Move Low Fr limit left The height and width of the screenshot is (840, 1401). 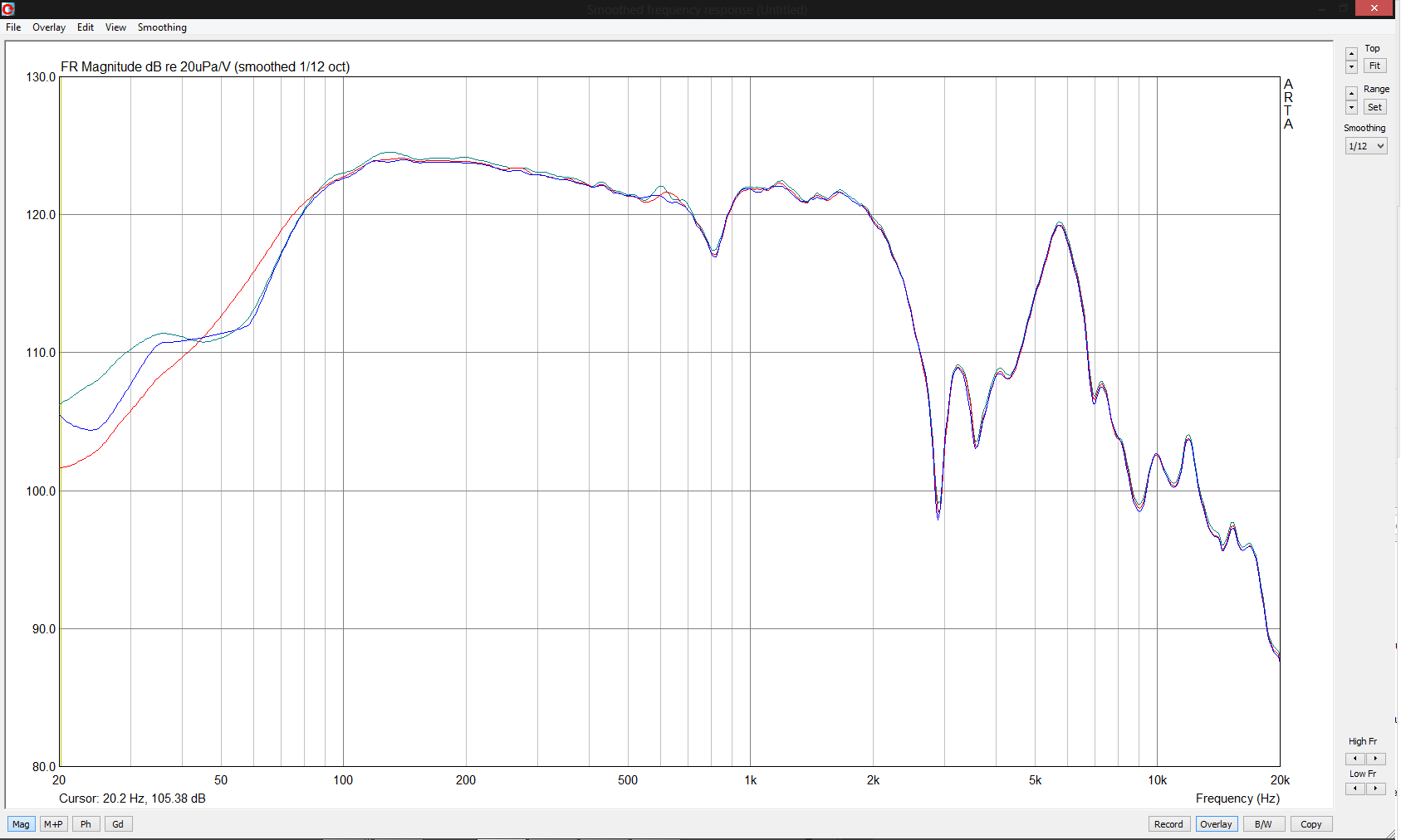click(x=1355, y=789)
